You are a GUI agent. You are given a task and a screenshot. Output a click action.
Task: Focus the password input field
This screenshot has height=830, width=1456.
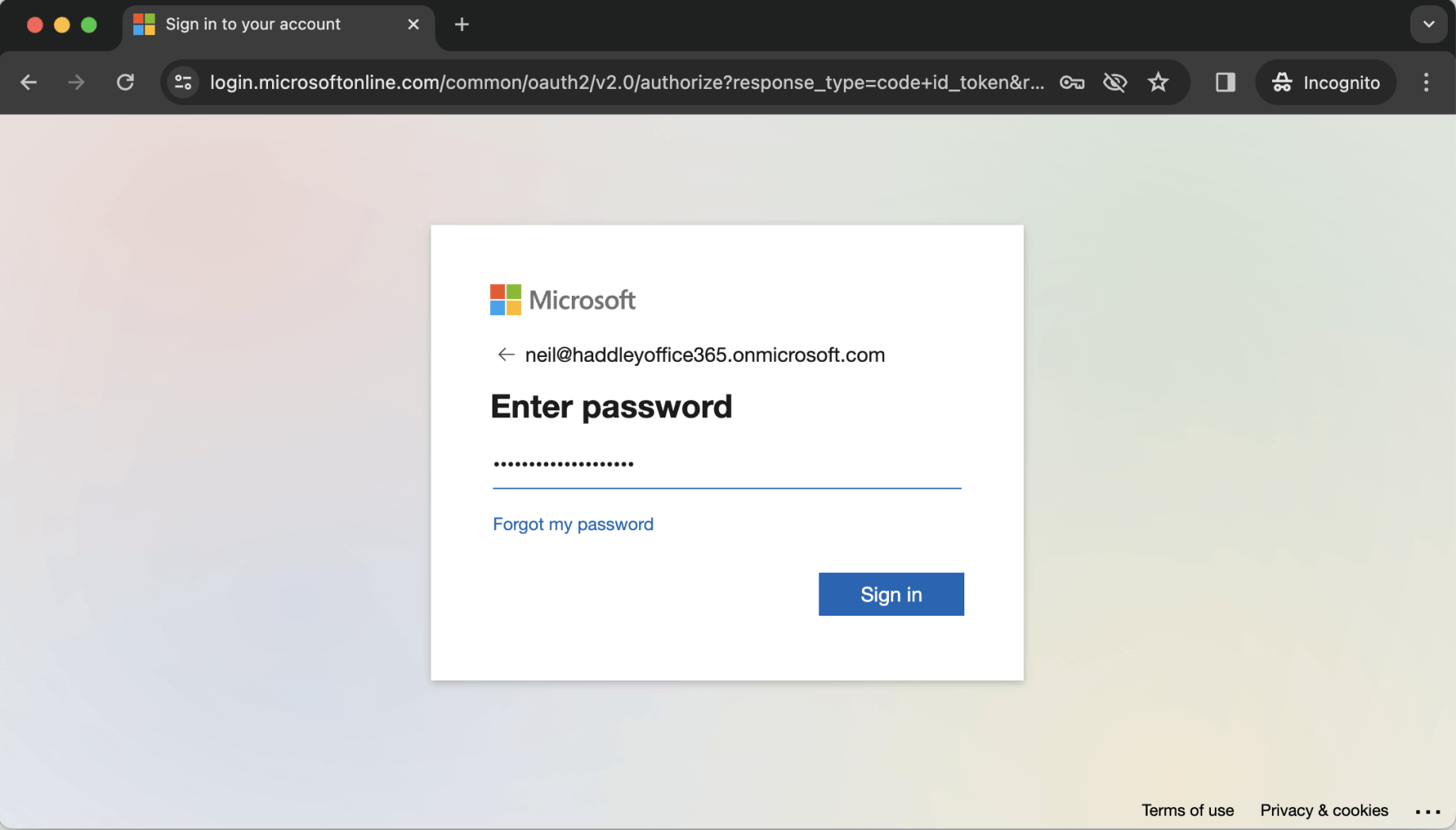coord(726,465)
